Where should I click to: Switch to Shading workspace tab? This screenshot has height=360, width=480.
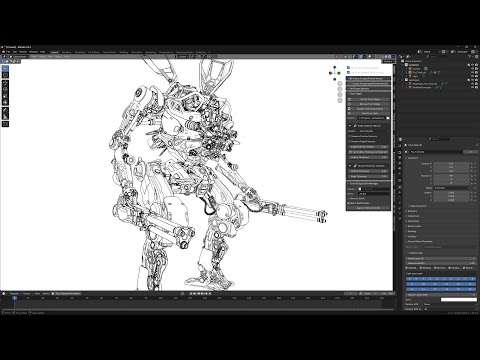pos(124,52)
